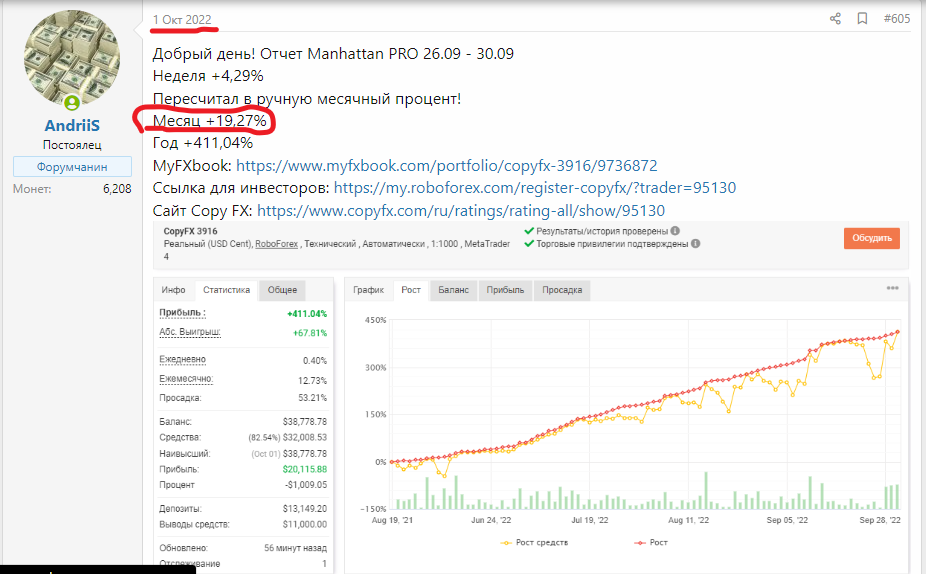Click the Просадка 53.21% value
The image size is (926, 574).
tap(312, 398)
